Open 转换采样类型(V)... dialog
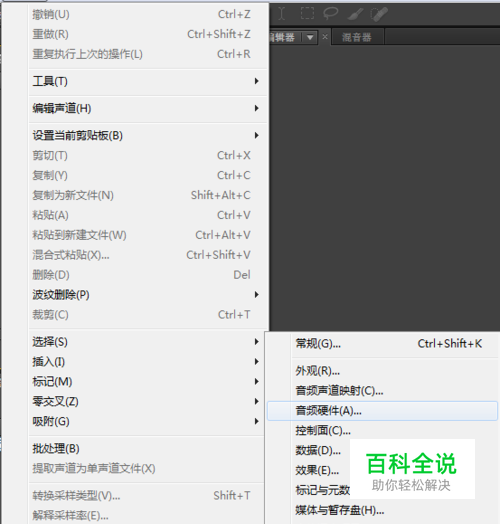 pyautogui.click(x=147, y=496)
